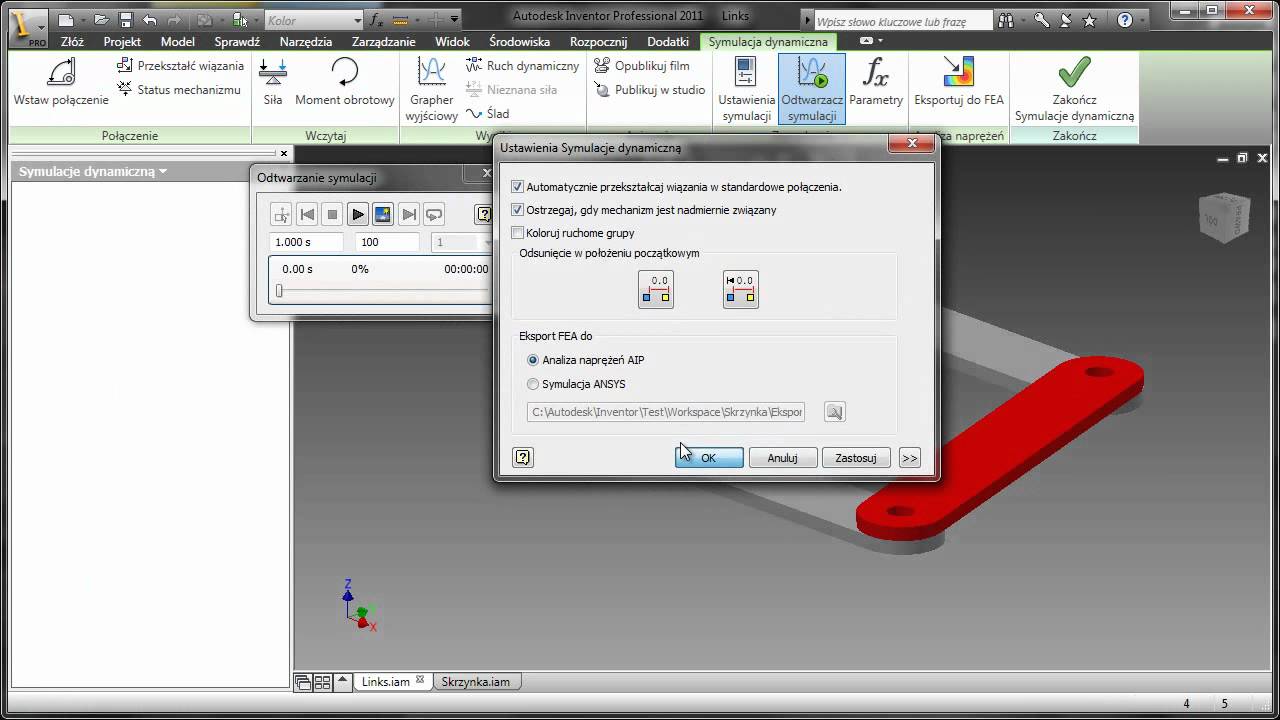The image size is (1280, 720).
Task: Click skip to end in simulation player
Action: (x=409, y=214)
